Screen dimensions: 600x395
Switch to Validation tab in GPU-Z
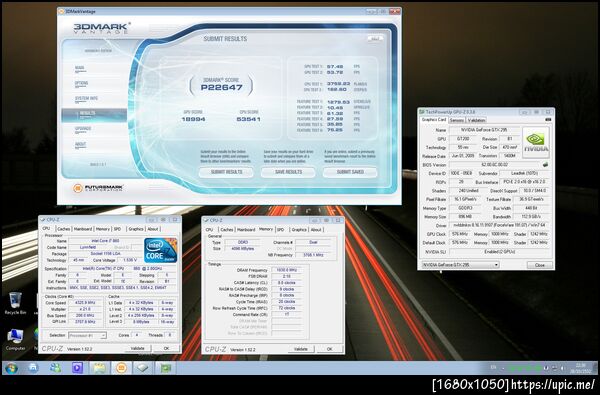[x=476, y=120]
